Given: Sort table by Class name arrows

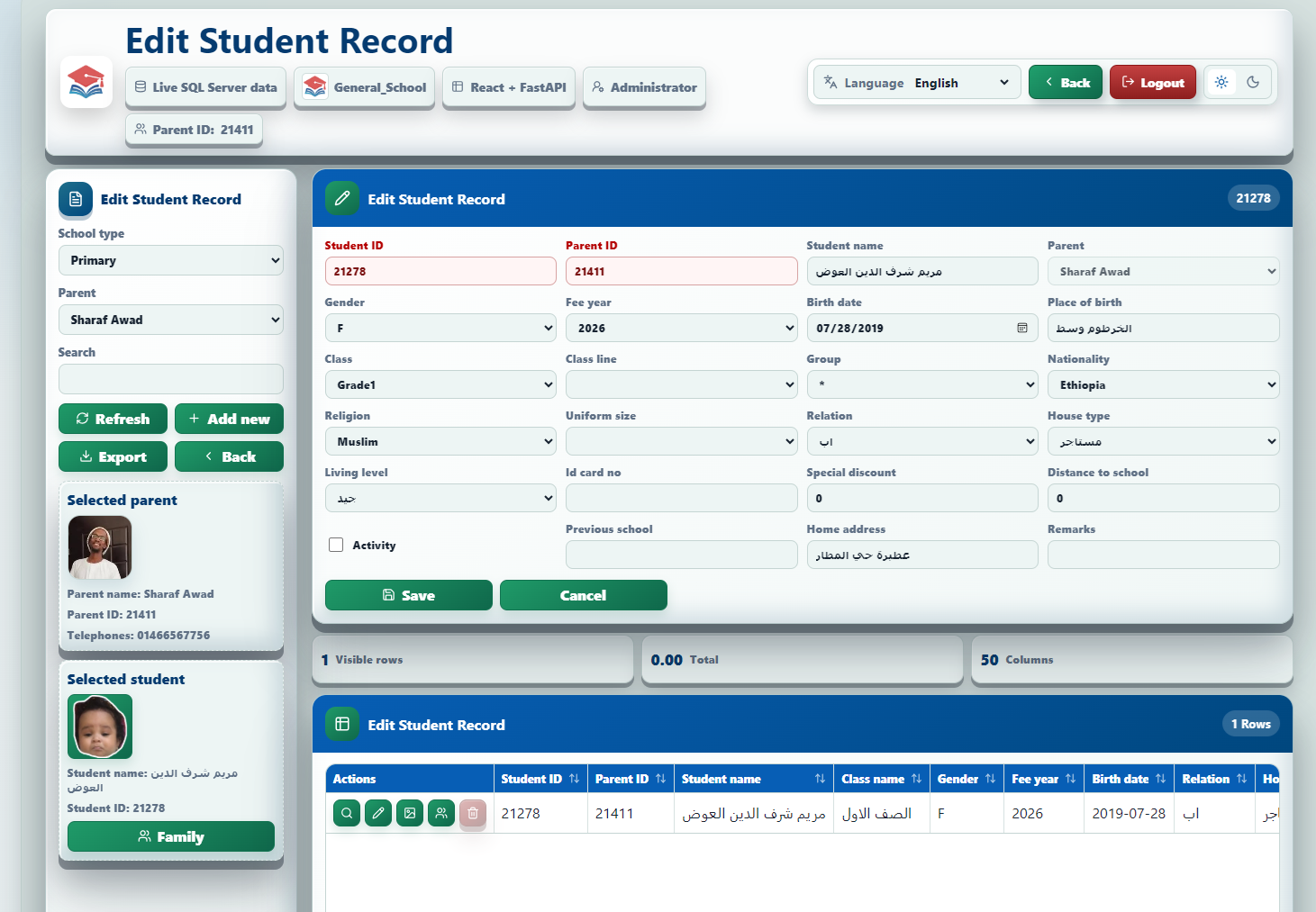Looking at the screenshot, I should click(916, 779).
